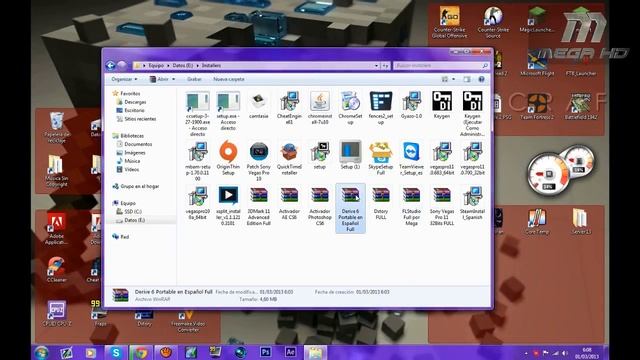Screen dimensions: 640x360
Task: Select the Dxtory FULL archive
Action: [x=381, y=203]
